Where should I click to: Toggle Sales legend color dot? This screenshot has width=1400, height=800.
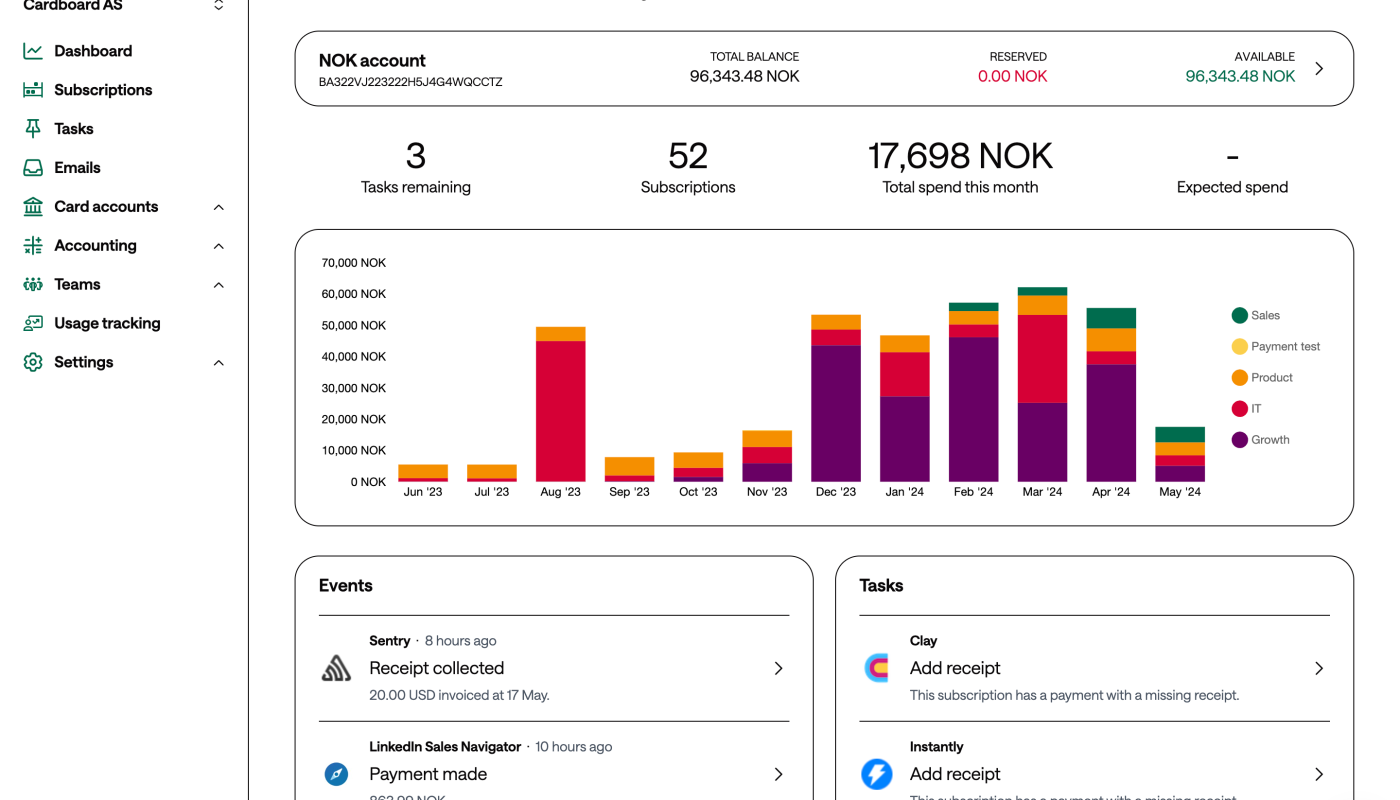point(1240,315)
